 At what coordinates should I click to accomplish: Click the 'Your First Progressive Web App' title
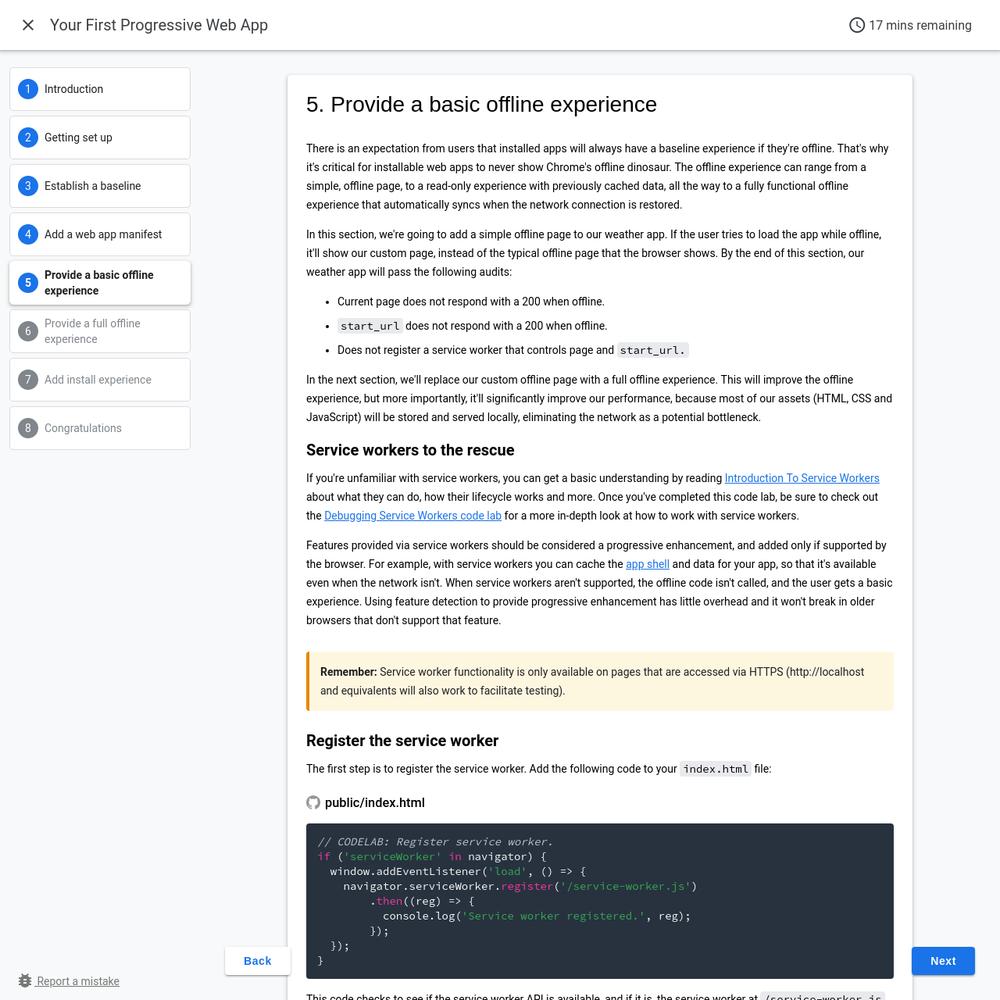159,25
